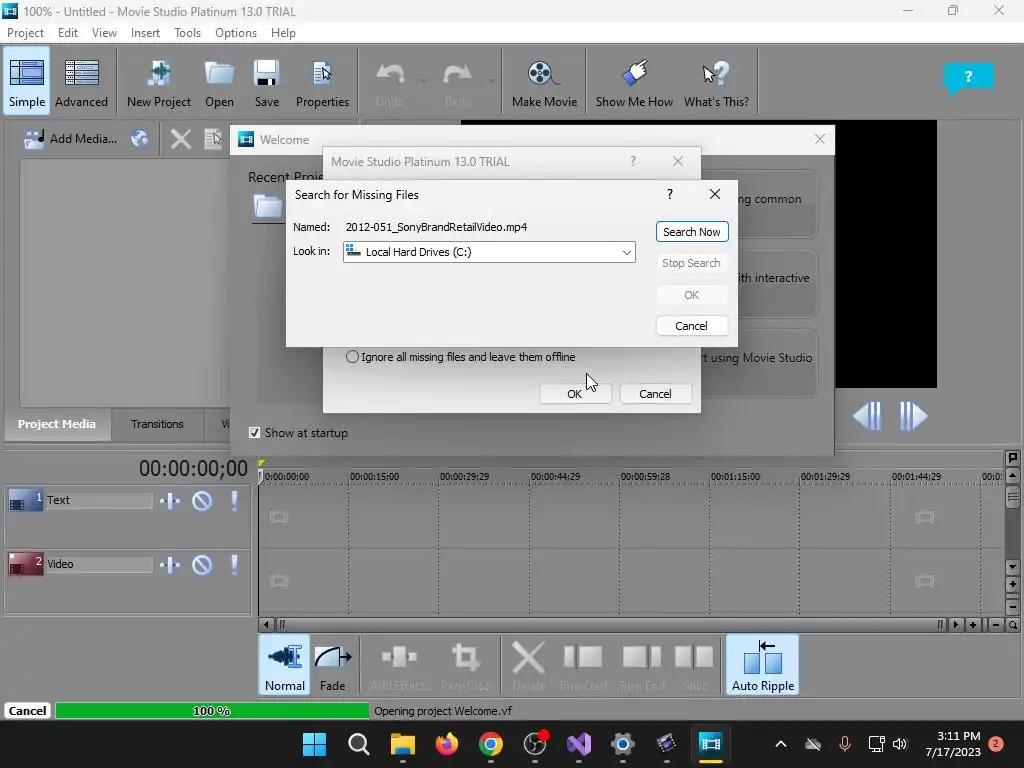Click OK in Movie Studio Platinum dialog
1024x768 pixels.
(x=575, y=394)
